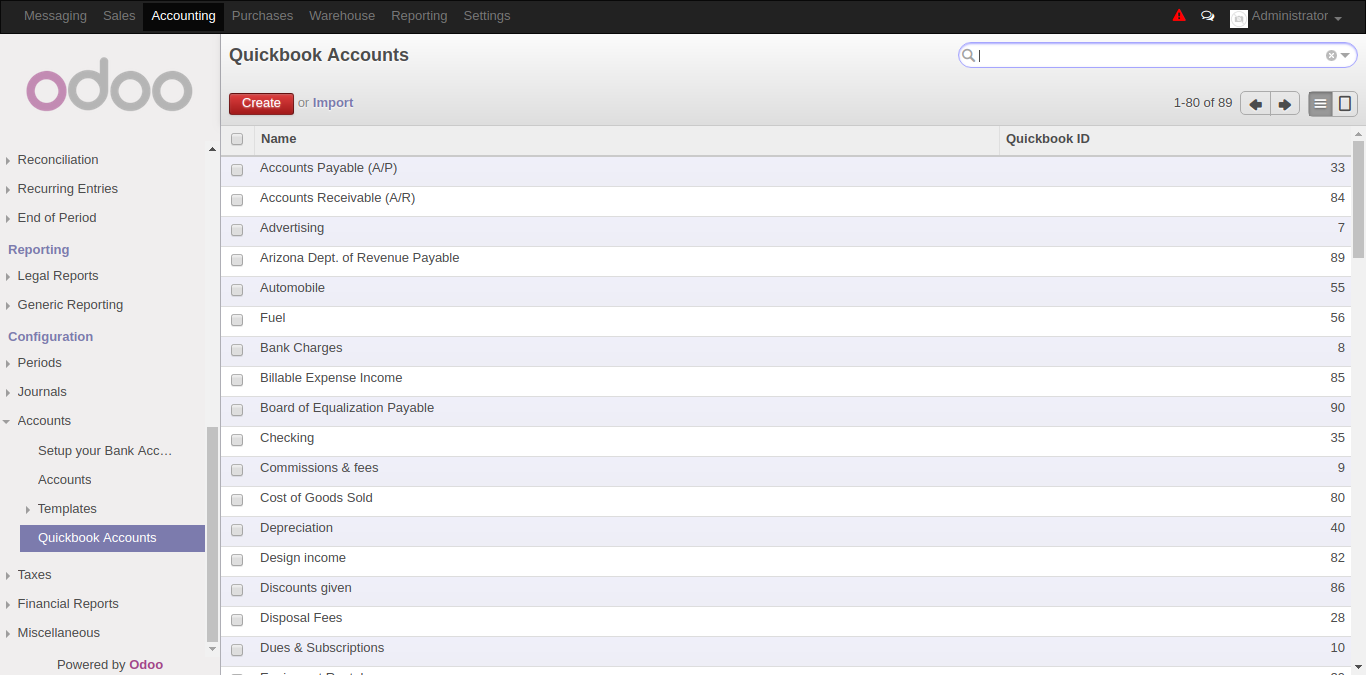Open the Purchases top menu
Screen dimensions: 1366x675
pos(262,16)
